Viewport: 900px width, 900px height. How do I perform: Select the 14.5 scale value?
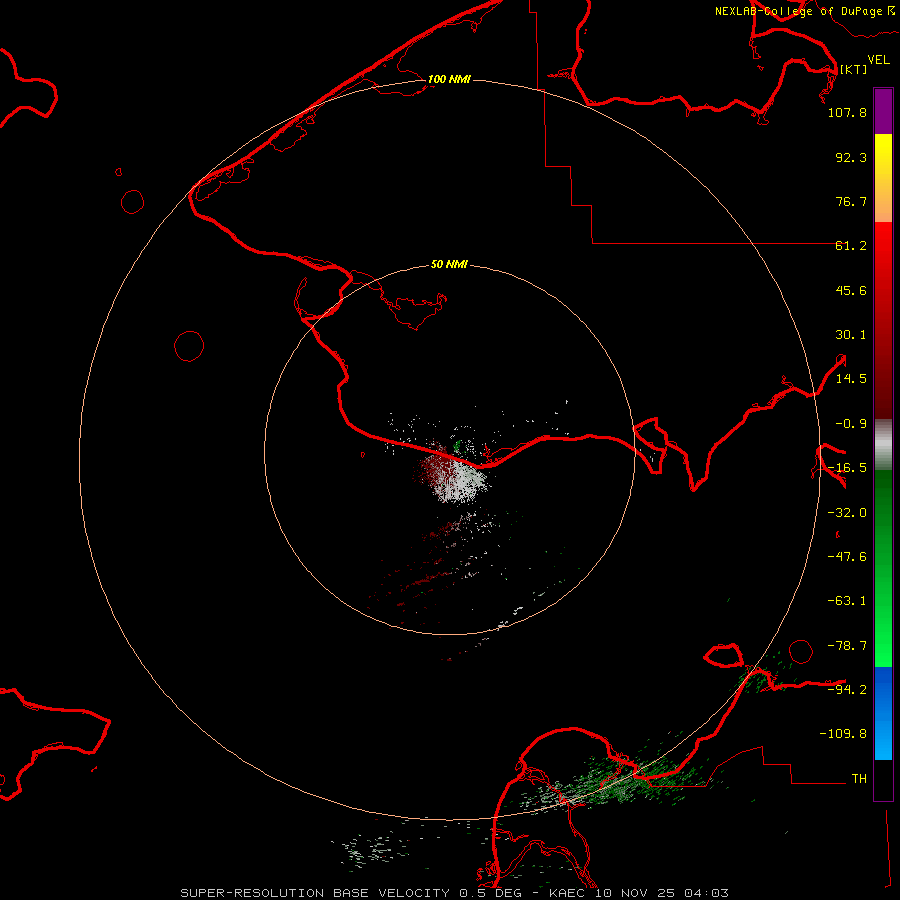[851, 379]
